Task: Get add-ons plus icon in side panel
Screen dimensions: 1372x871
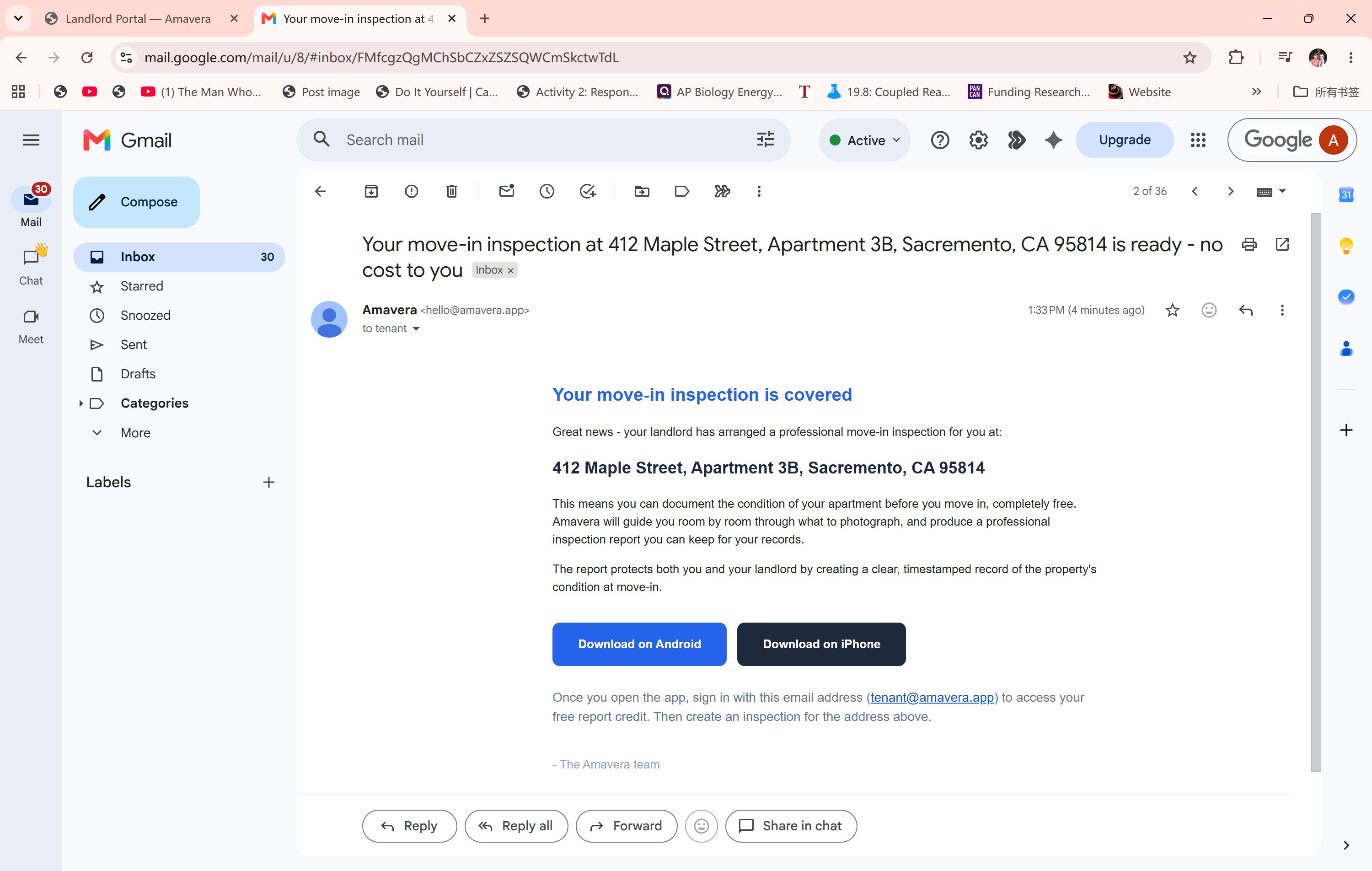Action: pyautogui.click(x=1346, y=430)
